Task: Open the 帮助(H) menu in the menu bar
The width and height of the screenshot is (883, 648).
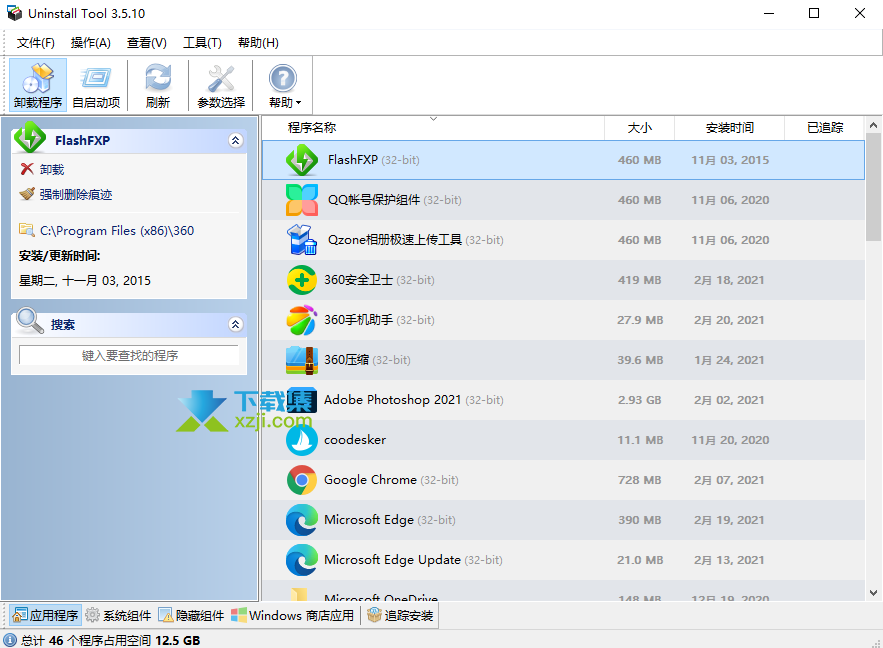Action: [258, 43]
